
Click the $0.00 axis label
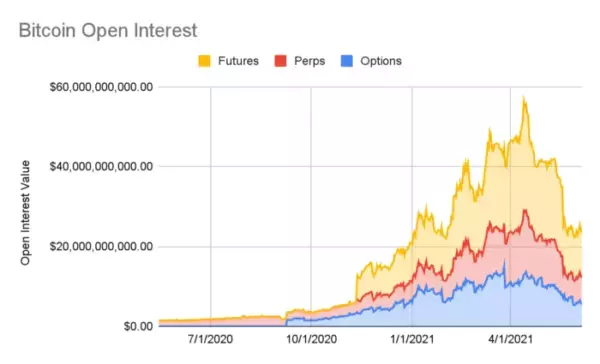tap(138, 326)
